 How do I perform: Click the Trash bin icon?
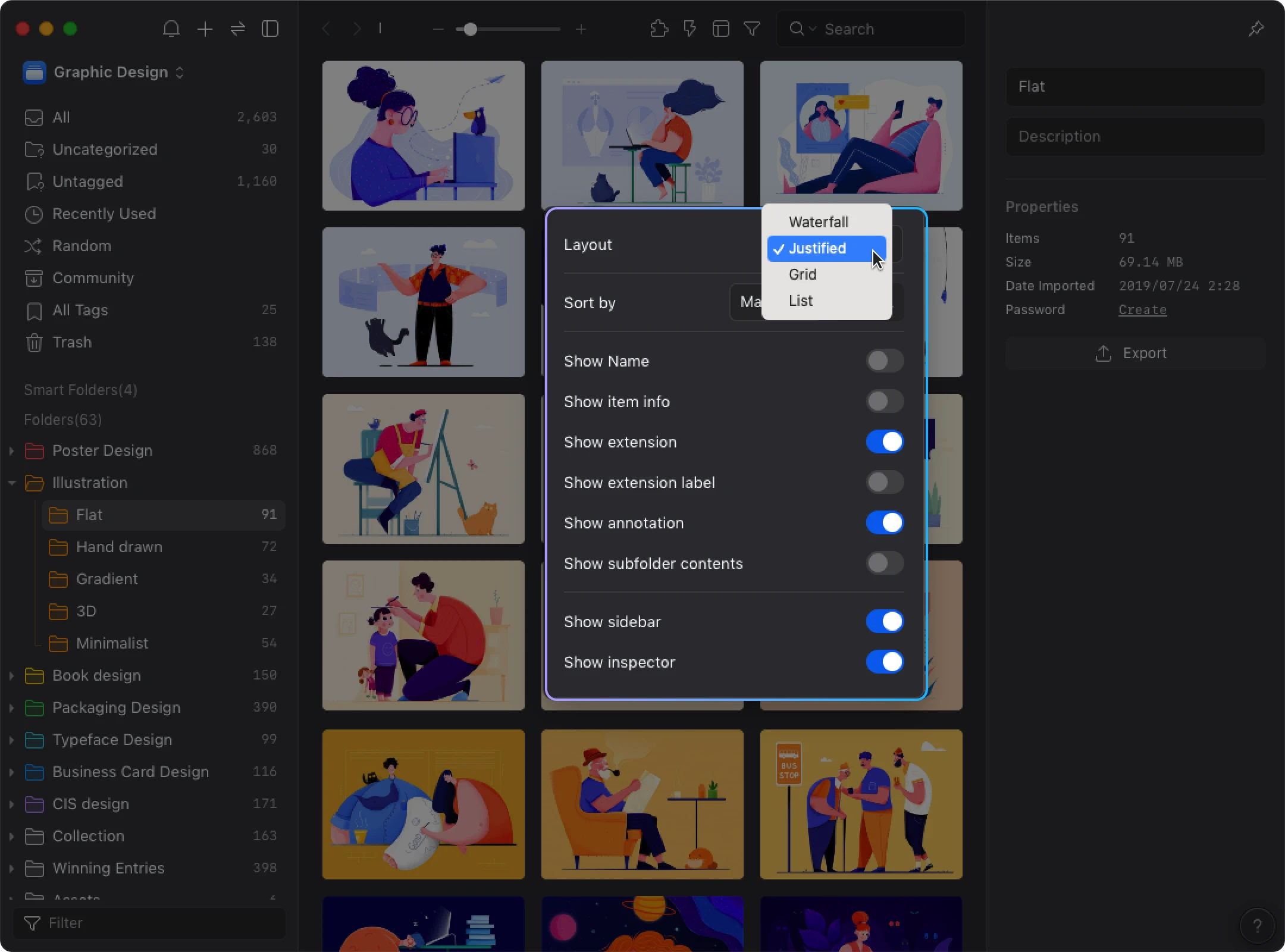[x=34, y=343]
